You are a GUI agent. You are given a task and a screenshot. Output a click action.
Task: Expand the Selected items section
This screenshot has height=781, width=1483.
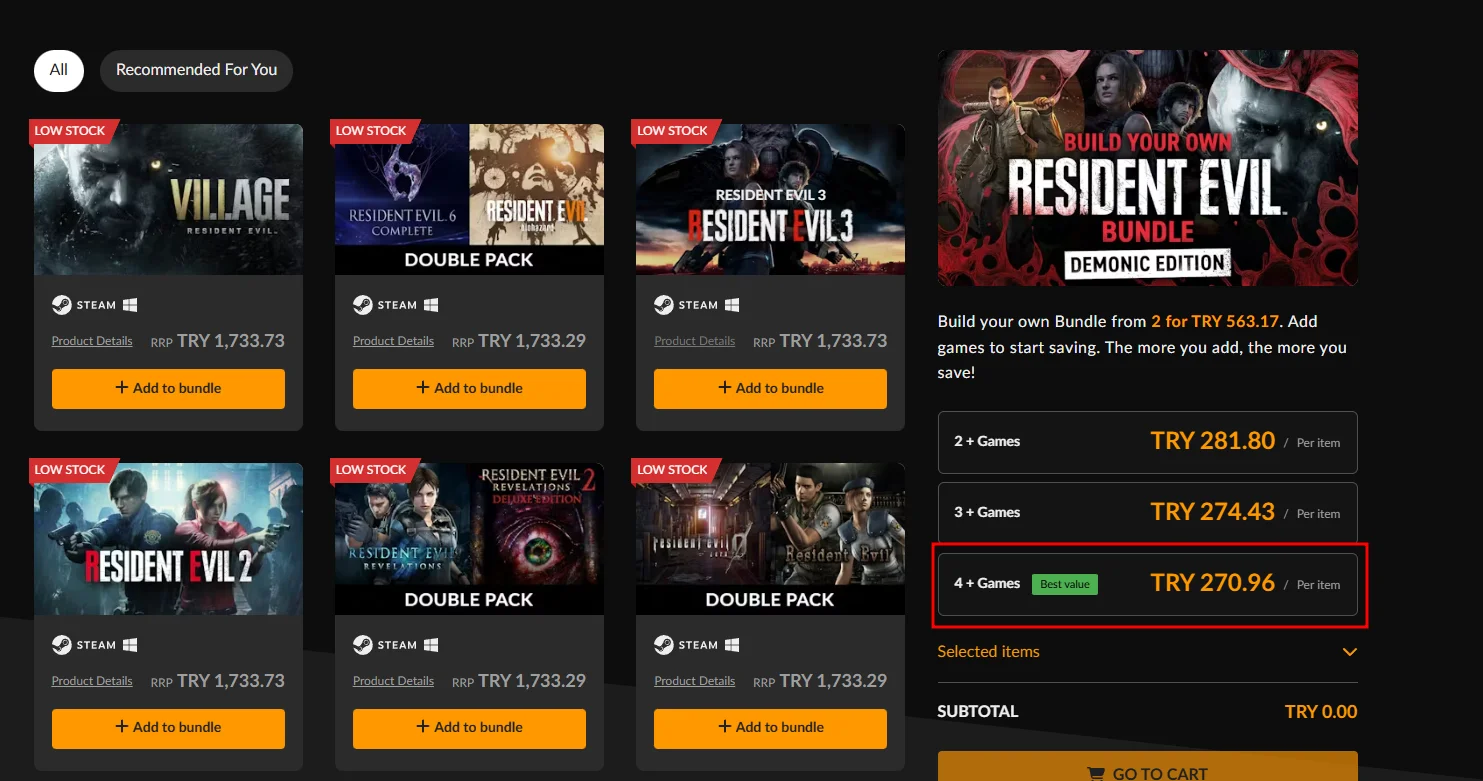coord(1148,652)
